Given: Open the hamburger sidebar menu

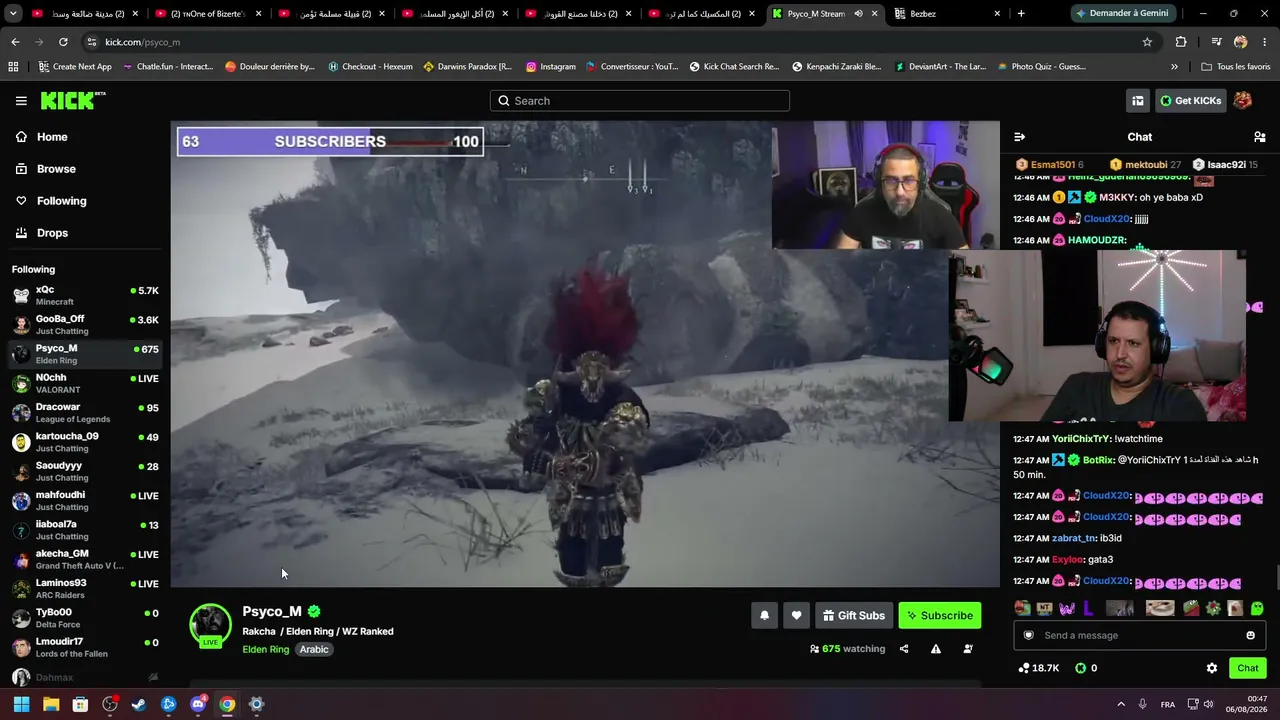Looking at the screenshot, I should pos(21,101).
